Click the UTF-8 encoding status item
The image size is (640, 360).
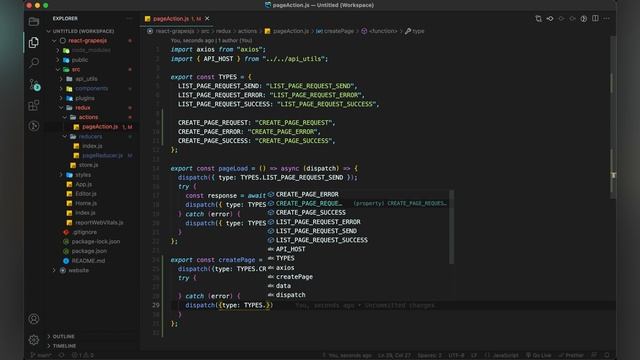[x=456, y=355]
